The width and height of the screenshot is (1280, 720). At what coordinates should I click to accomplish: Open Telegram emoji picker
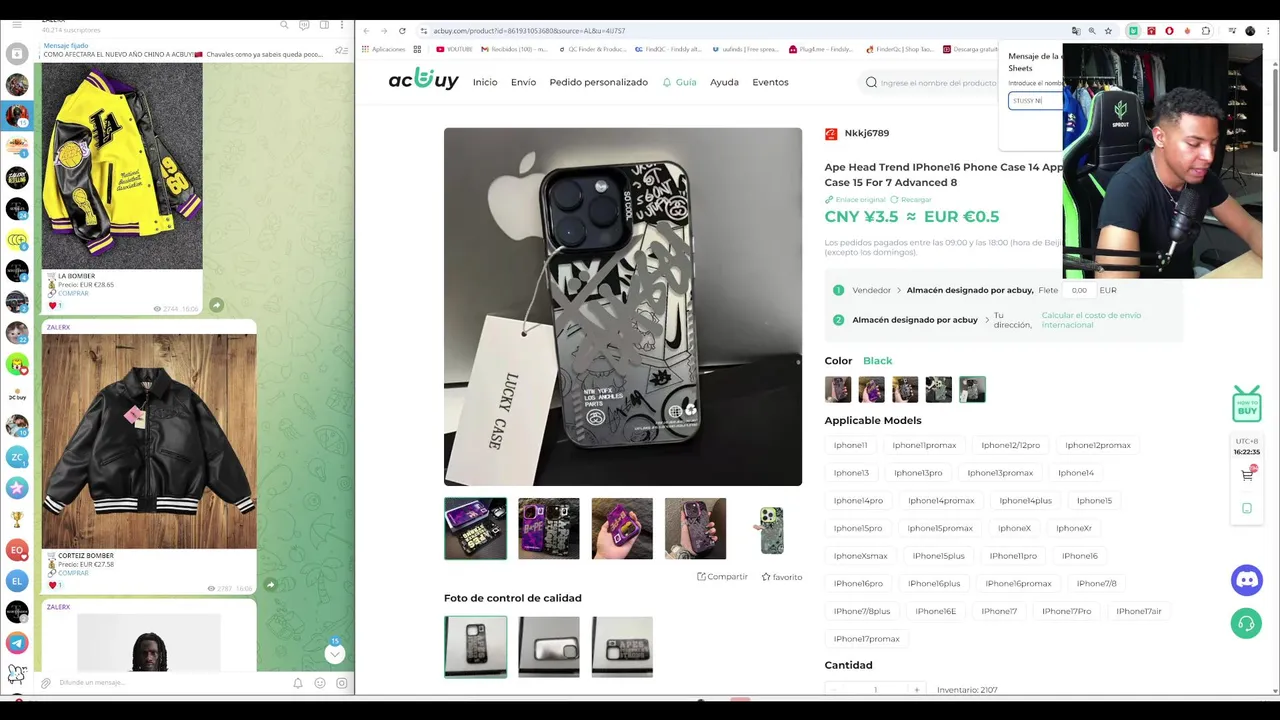click(320, 683)
